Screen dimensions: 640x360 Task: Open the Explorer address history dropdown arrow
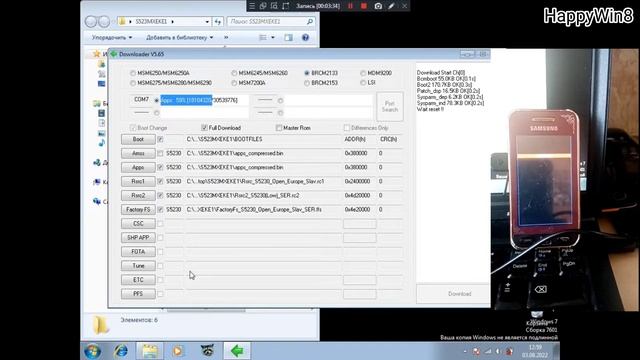207,21
